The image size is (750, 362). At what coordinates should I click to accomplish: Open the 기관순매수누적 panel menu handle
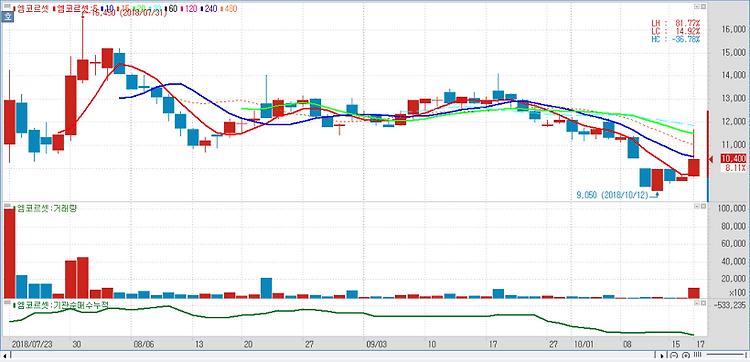pyautogui.click(x=7, y=303)
